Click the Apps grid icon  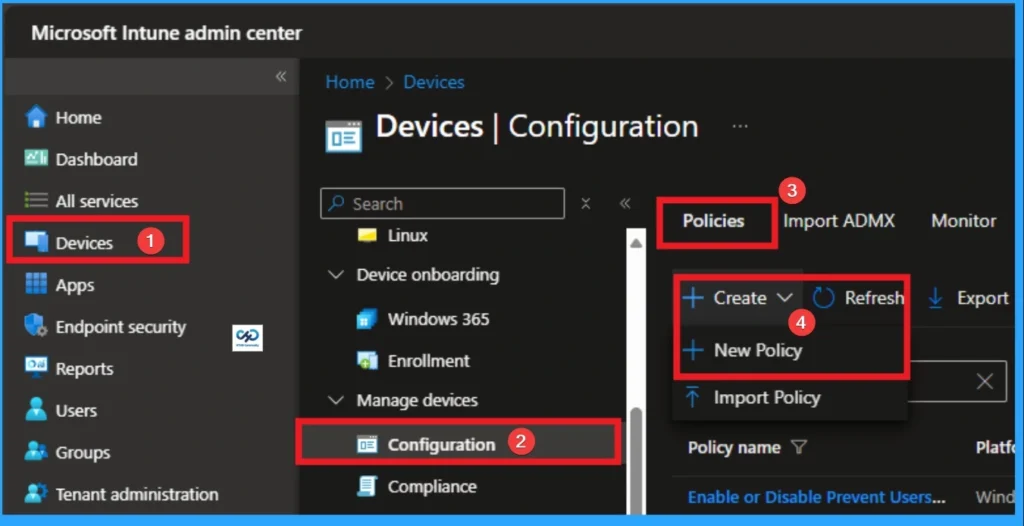[x=36, y=284]
